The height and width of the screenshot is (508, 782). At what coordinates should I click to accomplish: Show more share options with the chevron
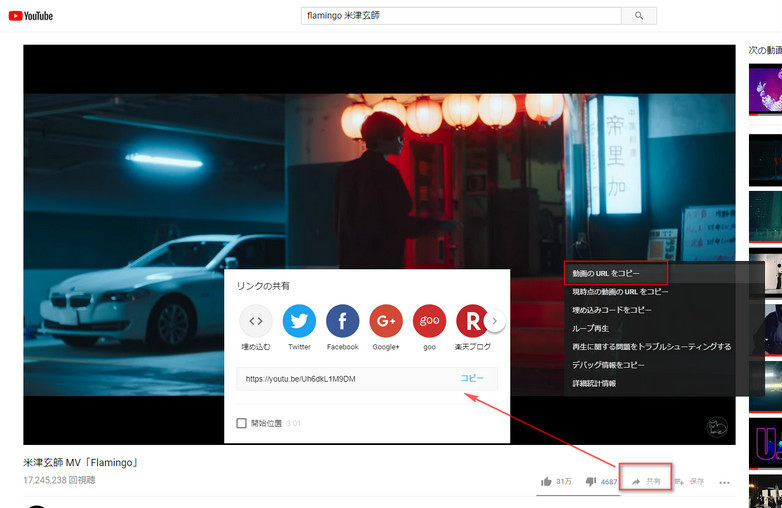pos(495,321)
